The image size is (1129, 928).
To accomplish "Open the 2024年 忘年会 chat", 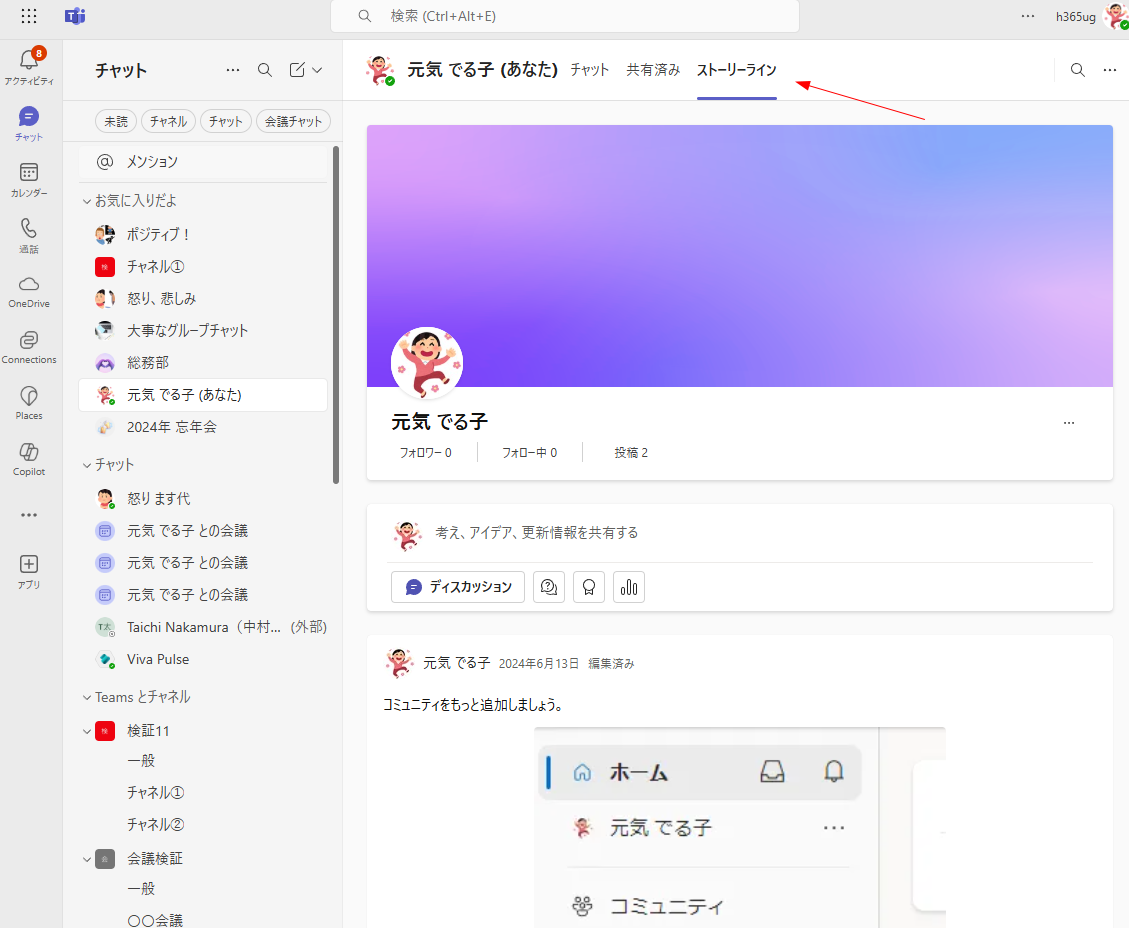I will click(203, 427).
